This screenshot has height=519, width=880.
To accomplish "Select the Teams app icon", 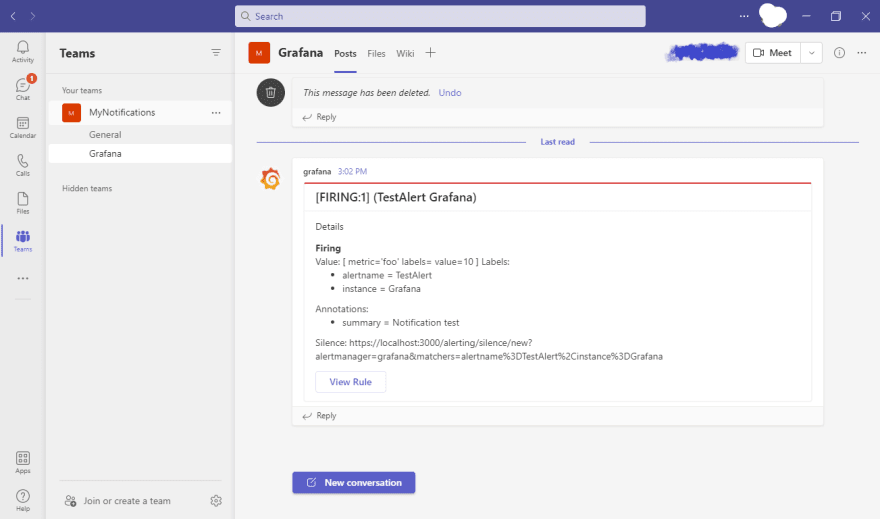I will click(22, 241).
